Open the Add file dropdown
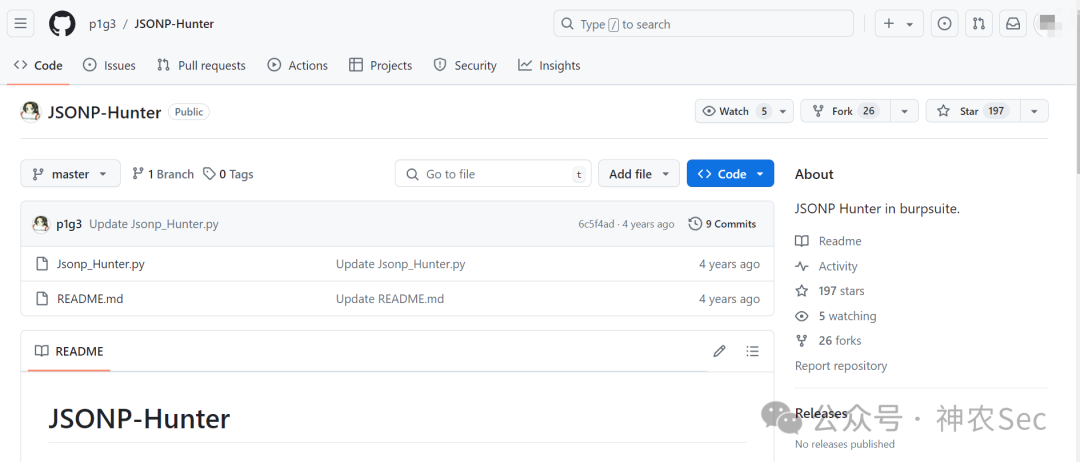Image resolution: width=1080 pixels, height=462 pixels. (638, 174)
